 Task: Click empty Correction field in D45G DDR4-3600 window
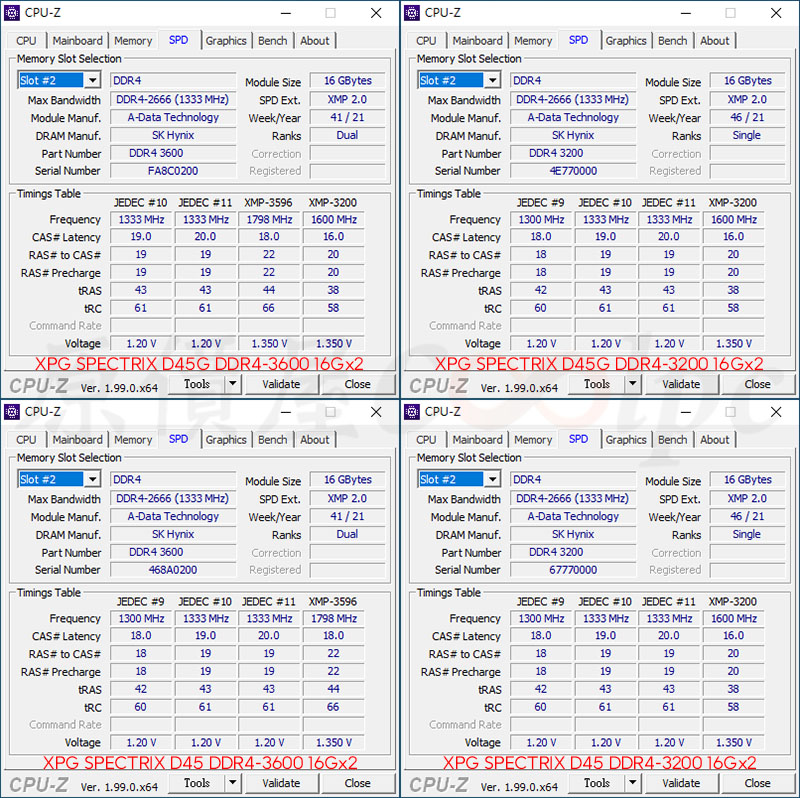point(347,153)
